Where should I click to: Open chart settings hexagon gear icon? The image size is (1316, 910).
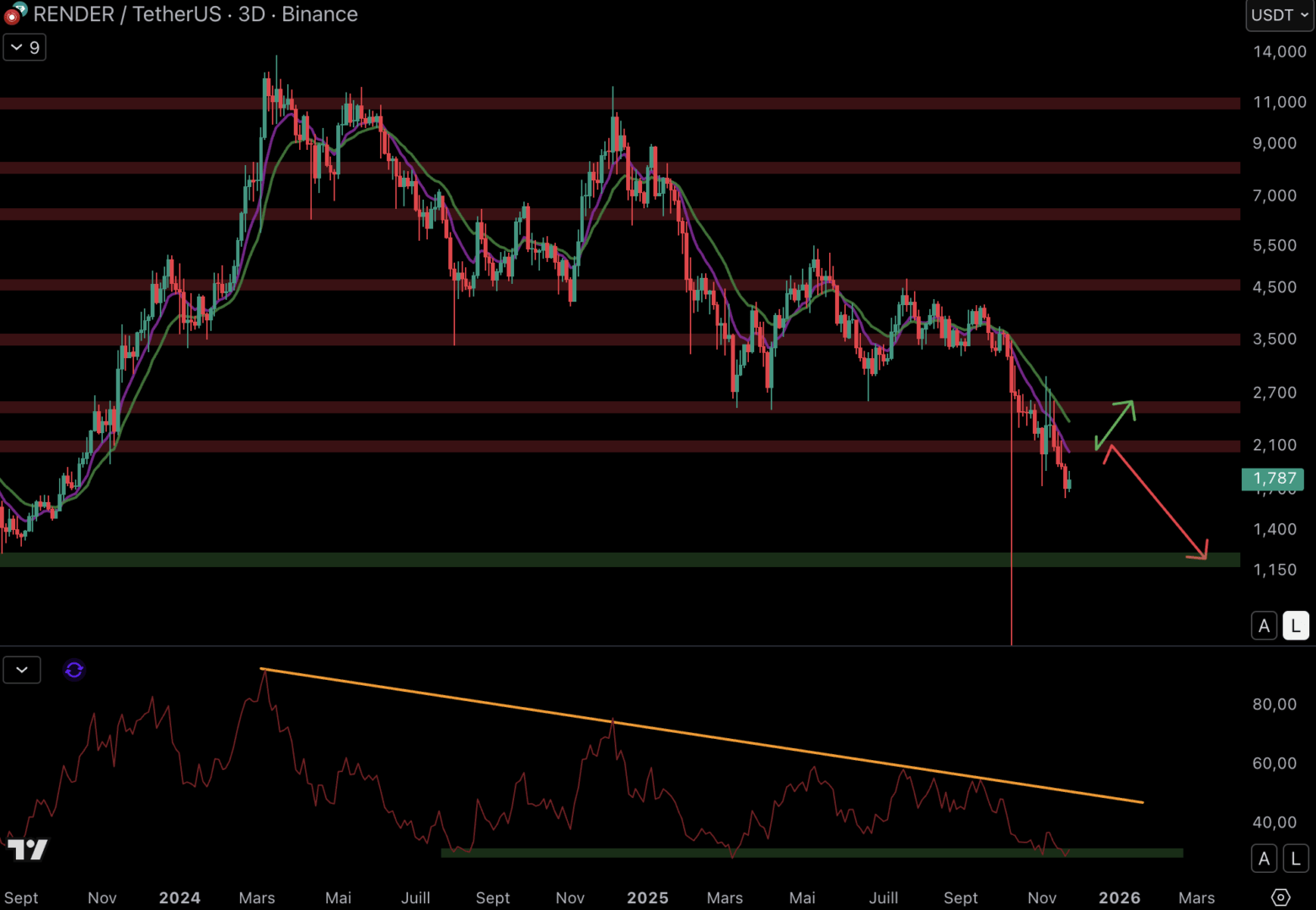1280,897
